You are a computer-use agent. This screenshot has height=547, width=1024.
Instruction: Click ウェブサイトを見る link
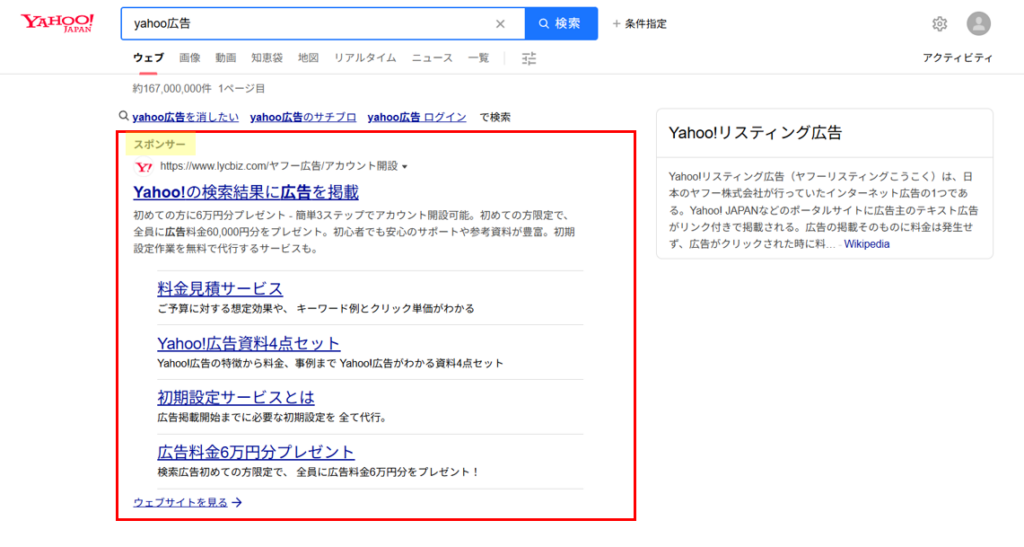(x=180, y=502)
